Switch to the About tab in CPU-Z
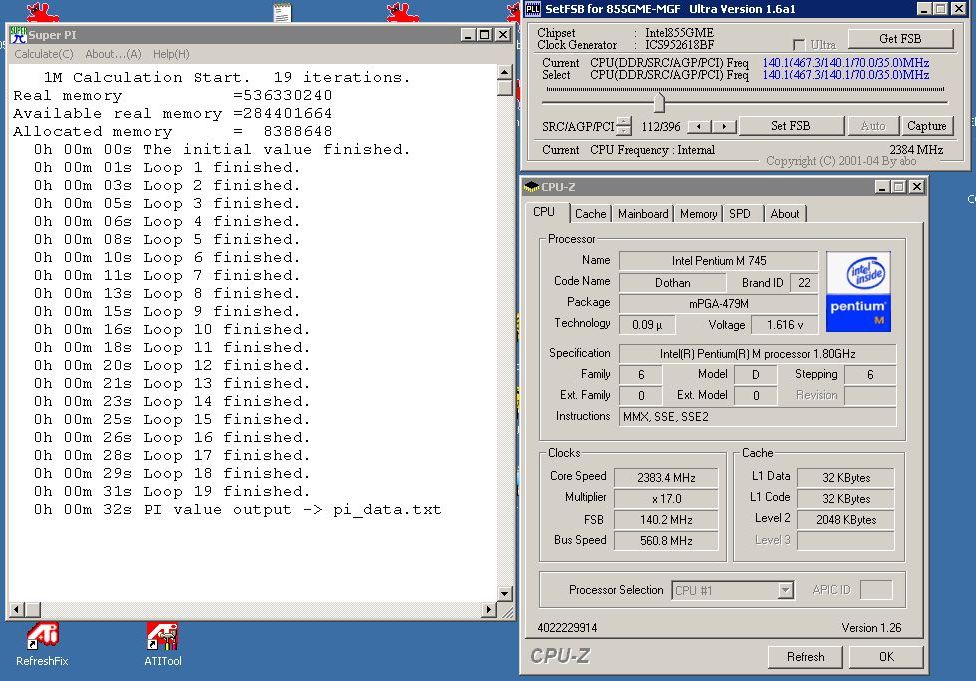The width and height of the screenshot is (976, 681). (x=784, y=214)
